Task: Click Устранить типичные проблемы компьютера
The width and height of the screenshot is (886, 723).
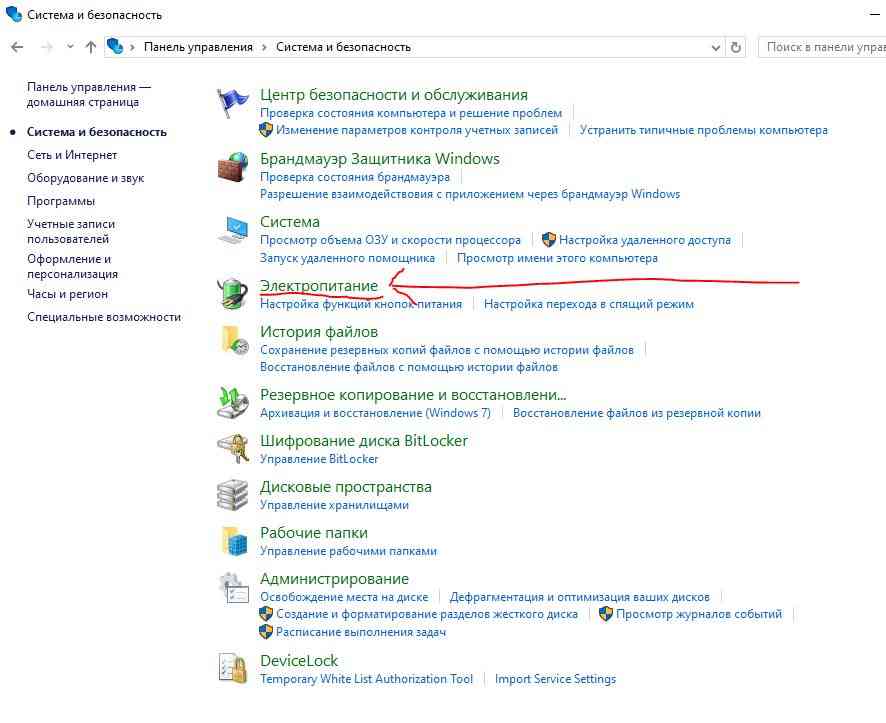Action: (x=703, y=130)
